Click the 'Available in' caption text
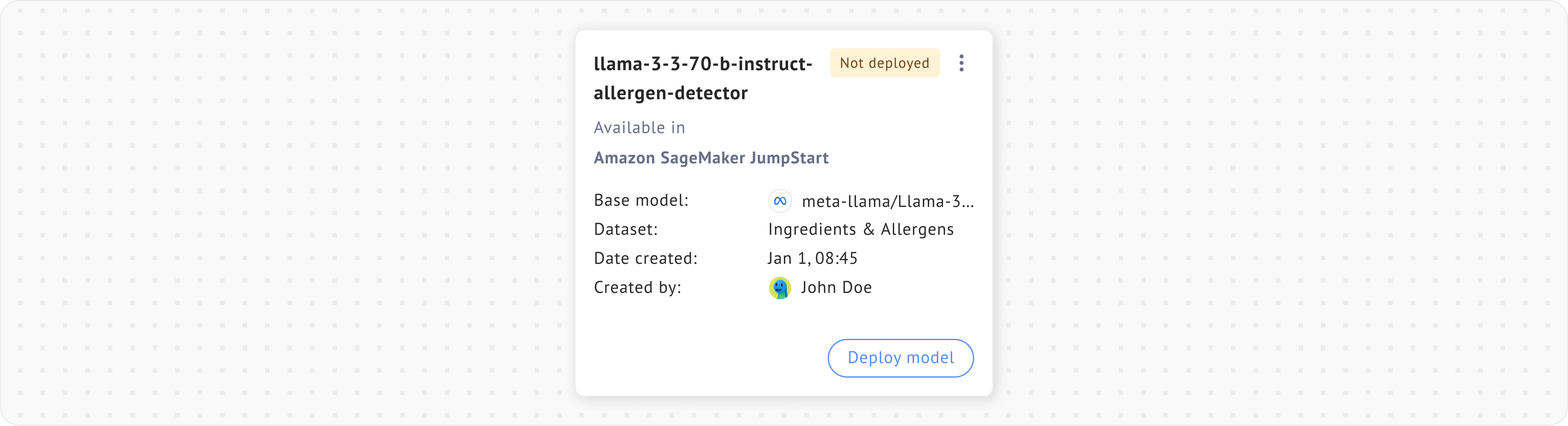Viewport: 1568px width, 426px height. pyautogui.click(x=639, y=128)
